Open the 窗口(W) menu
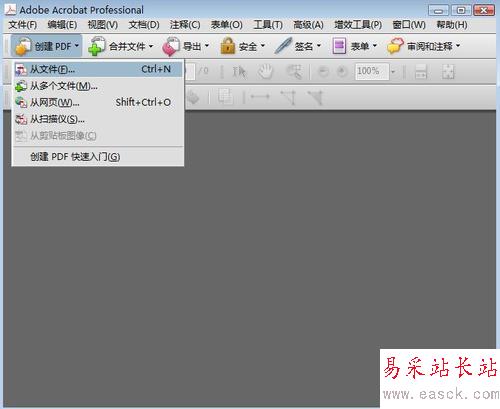The image size is (500, 409). [409, 25]
